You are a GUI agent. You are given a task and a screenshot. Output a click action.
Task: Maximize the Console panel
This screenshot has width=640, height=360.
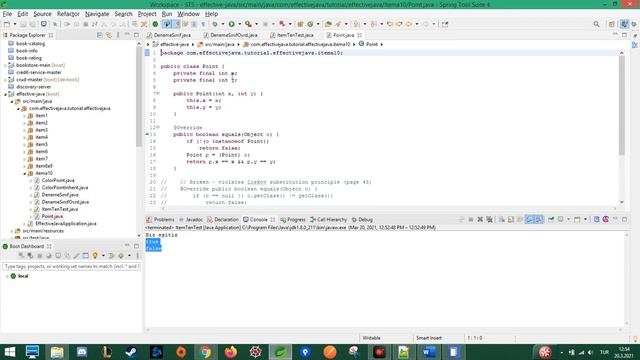click(x=624, y=220)
